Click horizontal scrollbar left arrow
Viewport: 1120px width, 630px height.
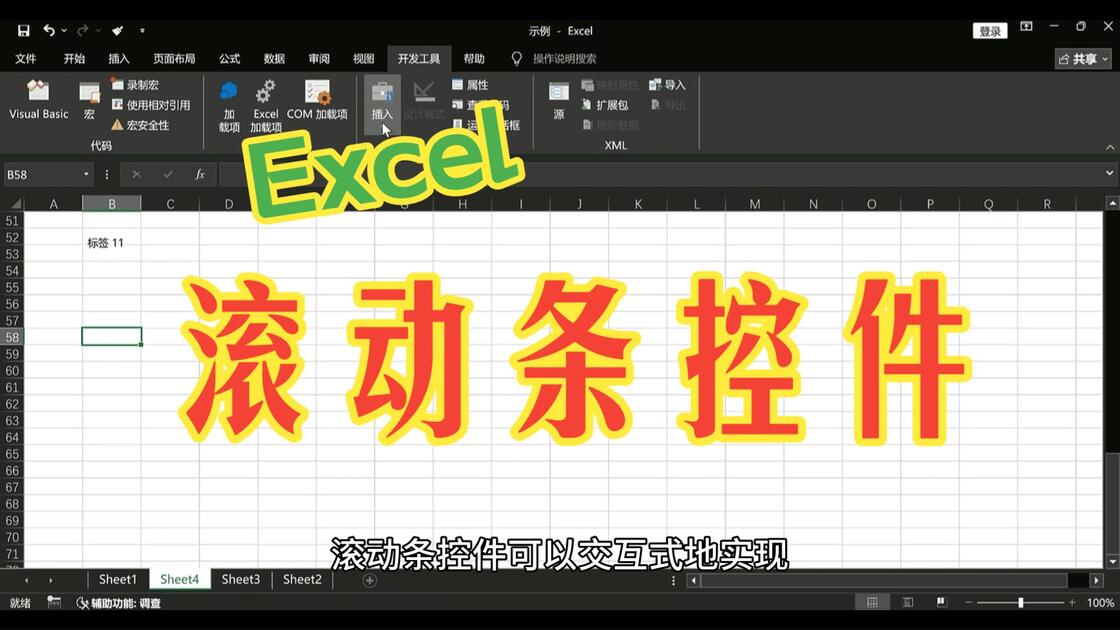click(x=693, y=581)
